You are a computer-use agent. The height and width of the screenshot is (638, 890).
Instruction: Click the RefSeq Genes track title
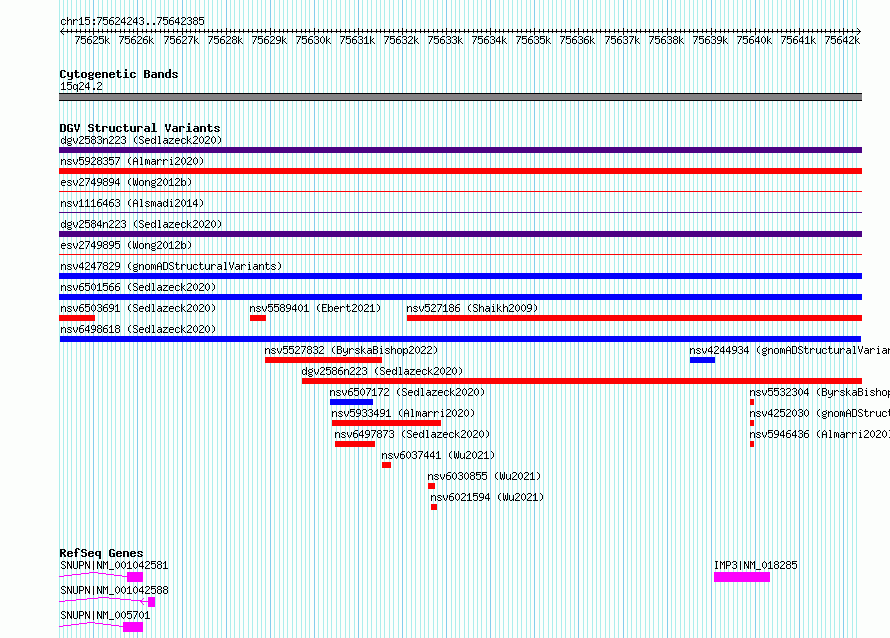pos(101,553)
